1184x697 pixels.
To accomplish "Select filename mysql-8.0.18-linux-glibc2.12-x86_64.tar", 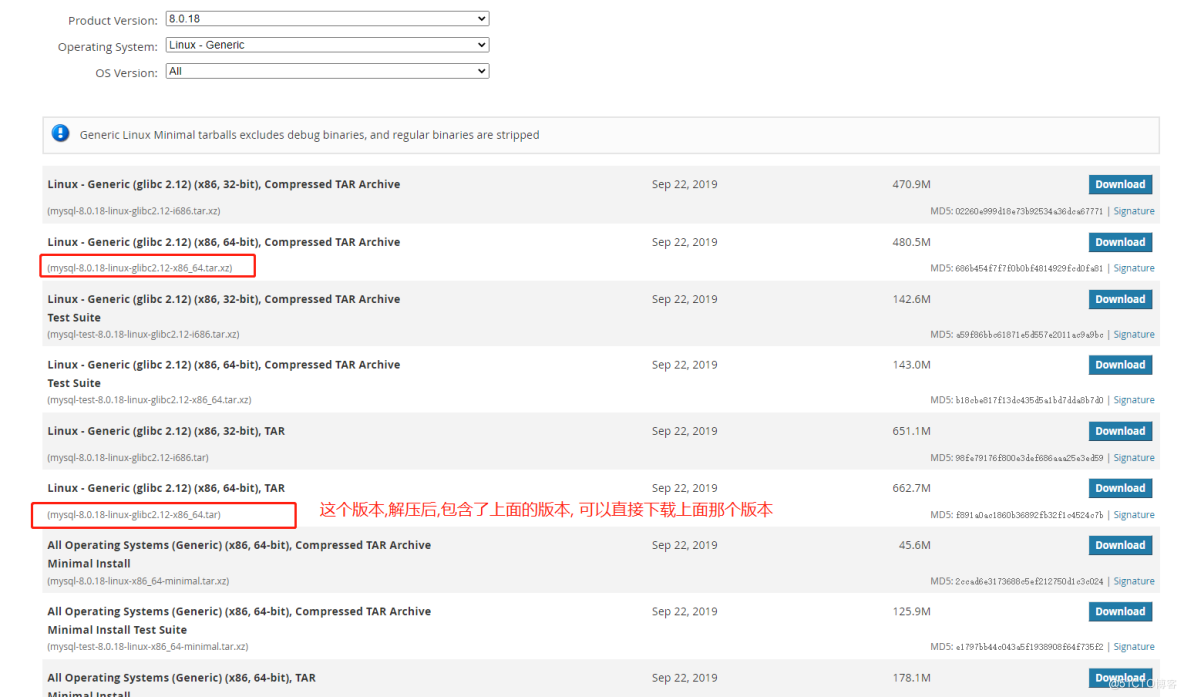I will [x=134, y=515].
